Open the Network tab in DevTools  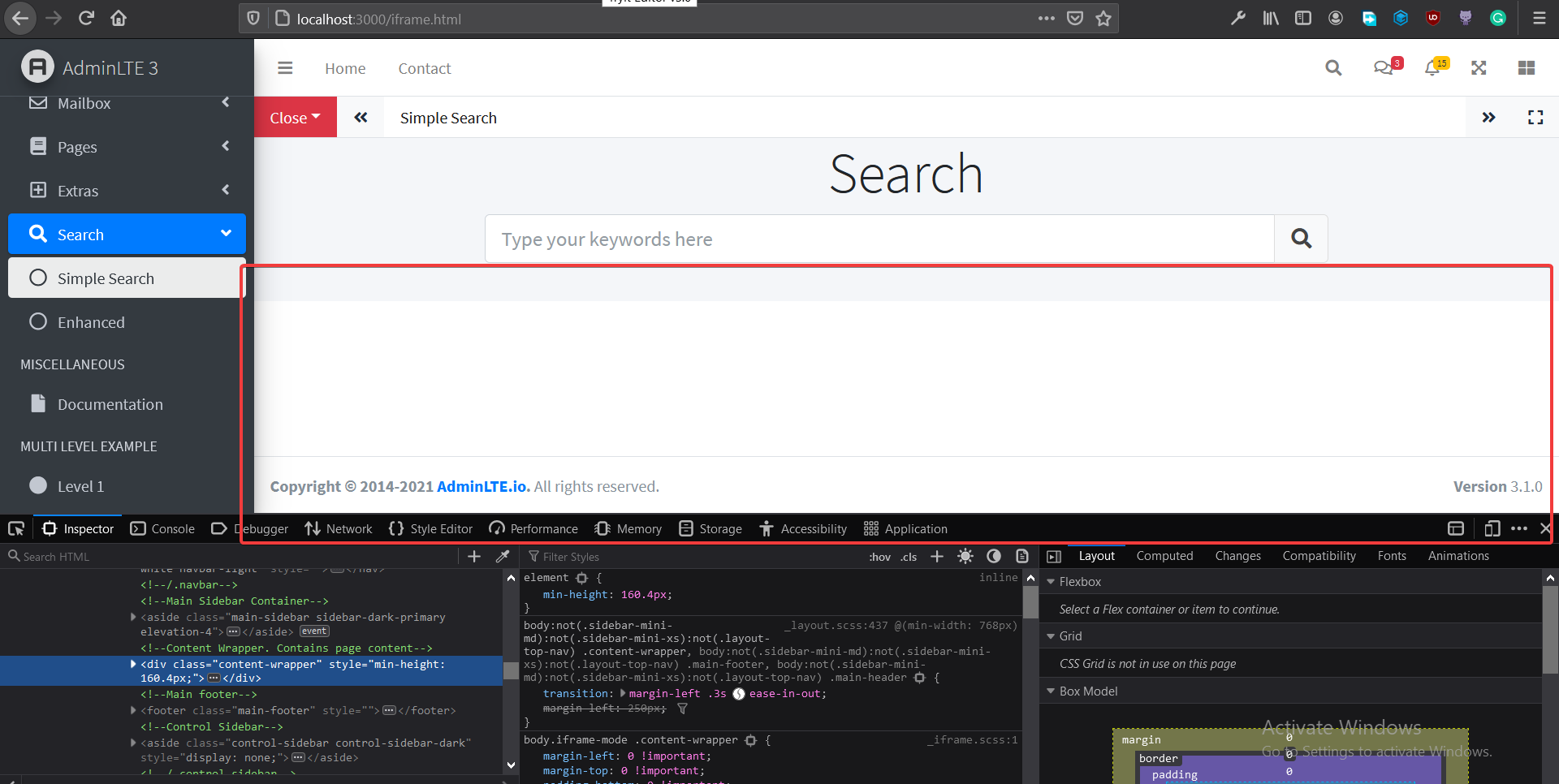348,528
